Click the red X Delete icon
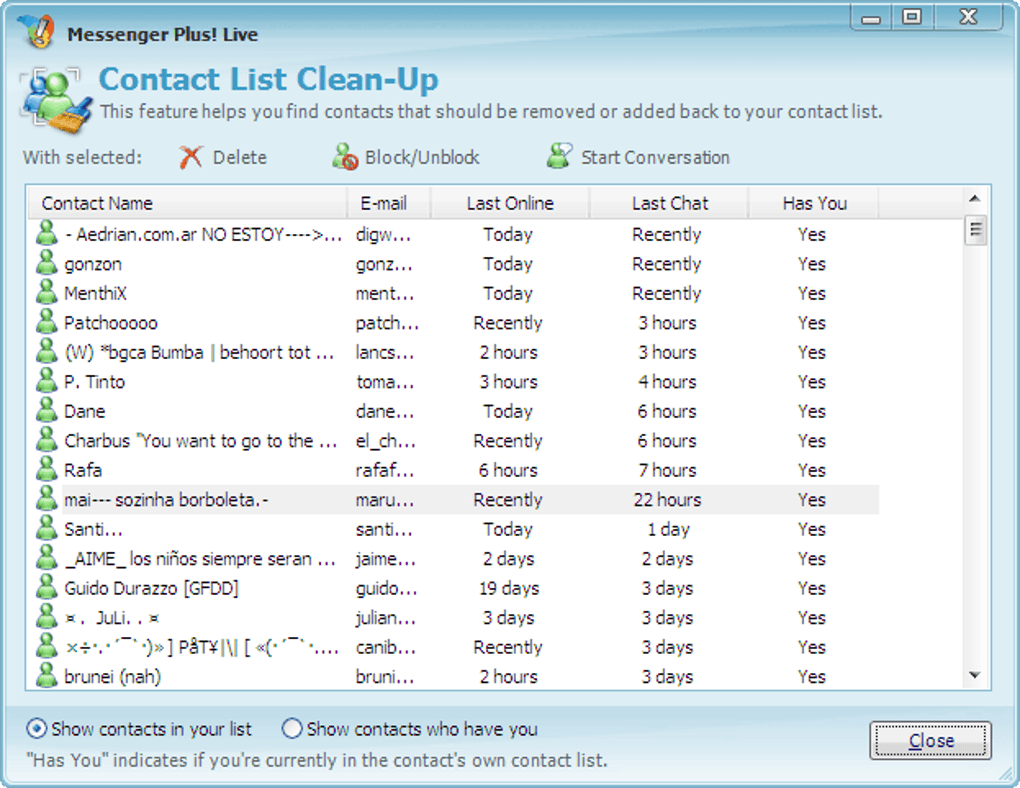The width and height of the screenshot is (1020, 788). point(191,157)
